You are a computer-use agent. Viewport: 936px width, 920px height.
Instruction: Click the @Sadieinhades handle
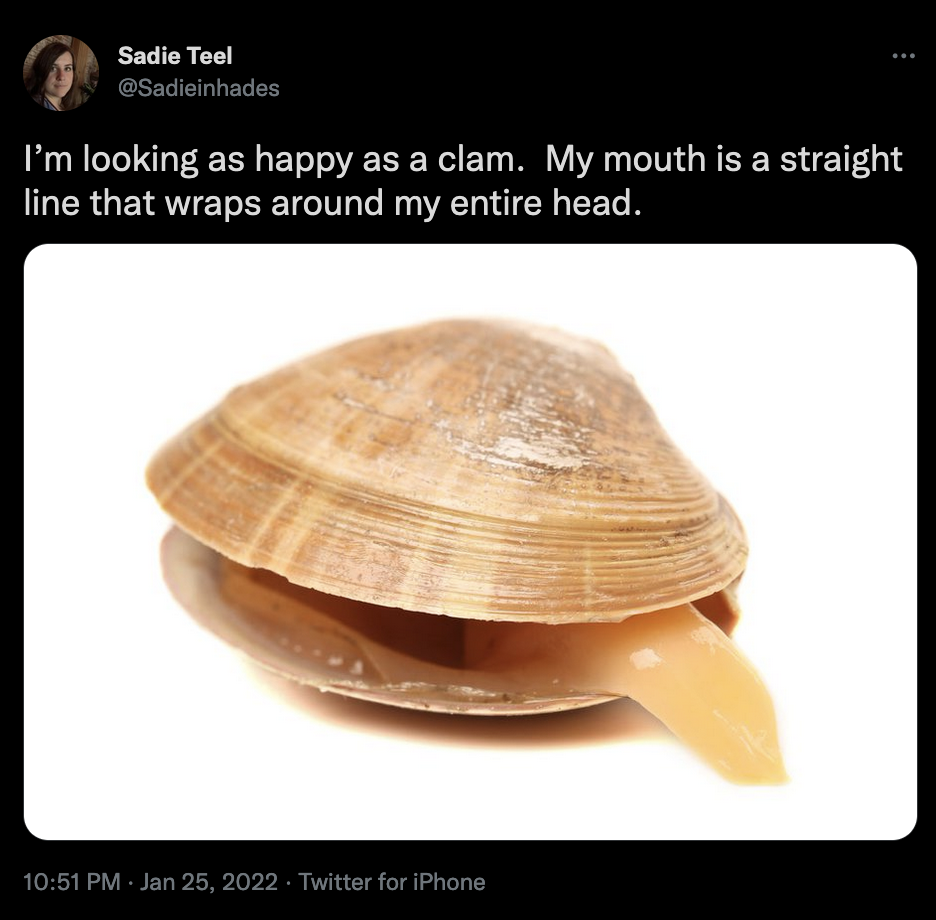tap(198, 88)
